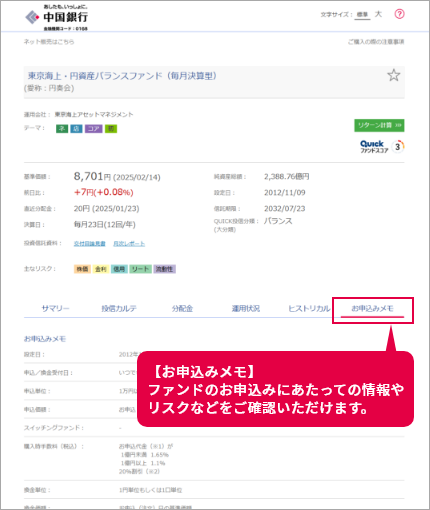The image size is (430, 510).
Task: Click the light green 初 theme tag
Action: (x=111, y=129)
